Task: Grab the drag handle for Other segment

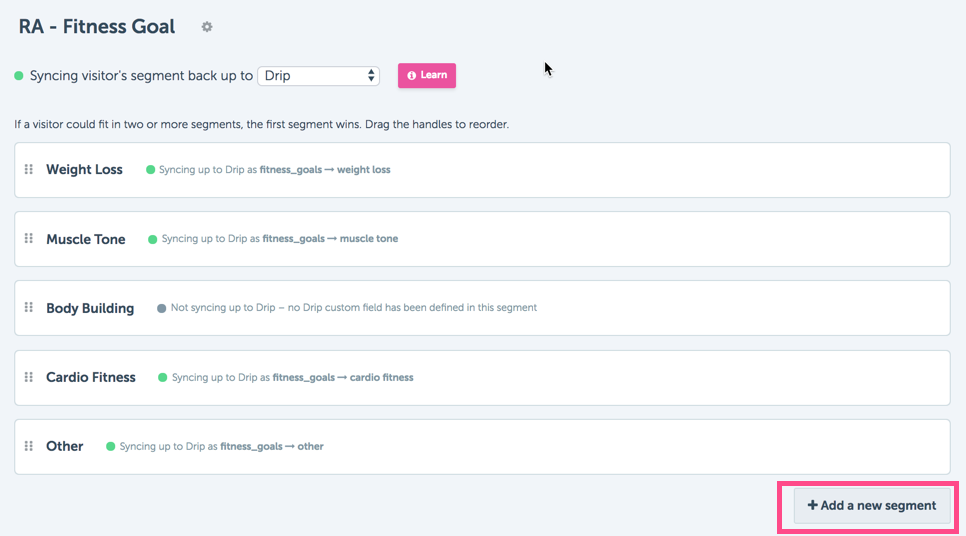Action: [x=28, y=446]
